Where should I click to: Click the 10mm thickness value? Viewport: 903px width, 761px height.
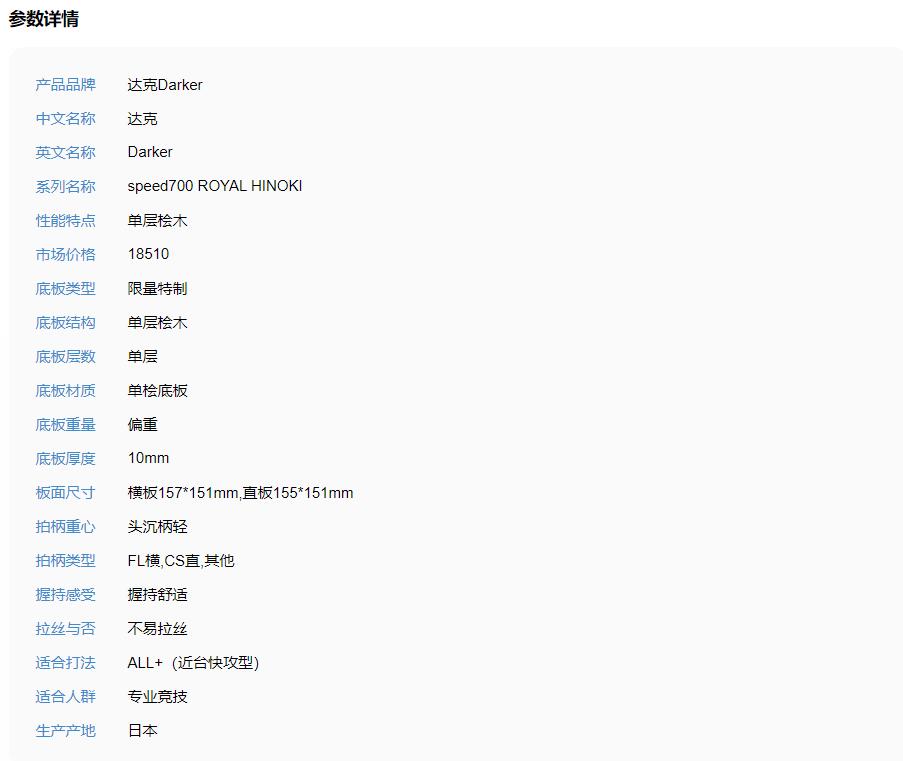[149, 458]
